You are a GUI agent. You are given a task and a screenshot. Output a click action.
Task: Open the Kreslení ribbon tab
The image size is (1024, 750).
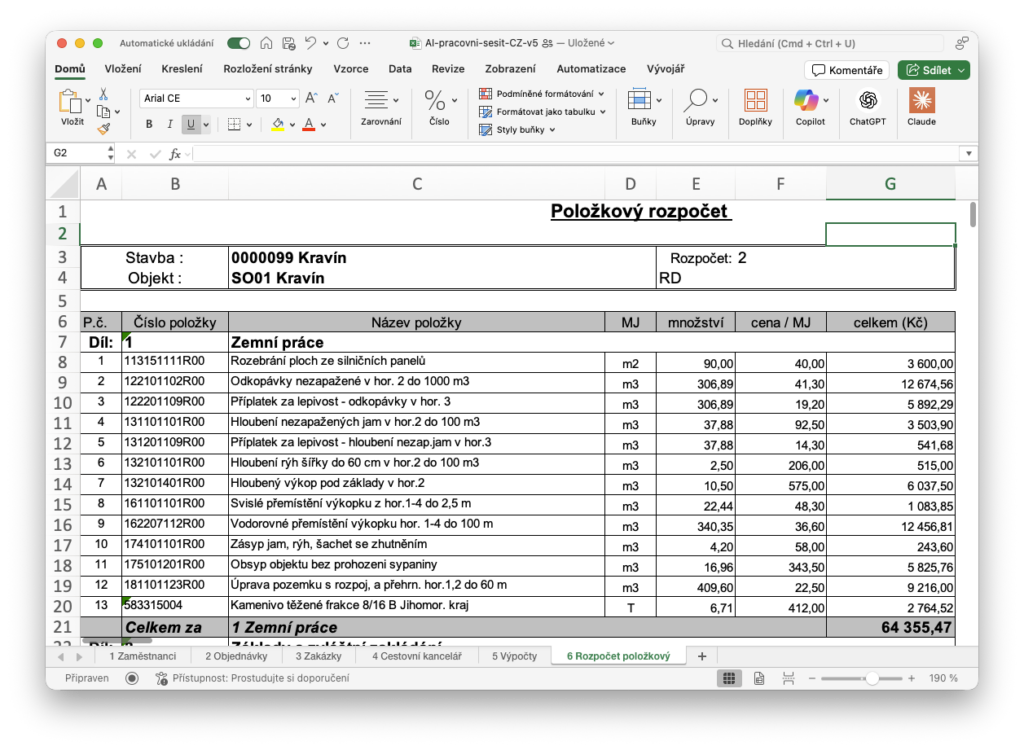click(182, 69)
